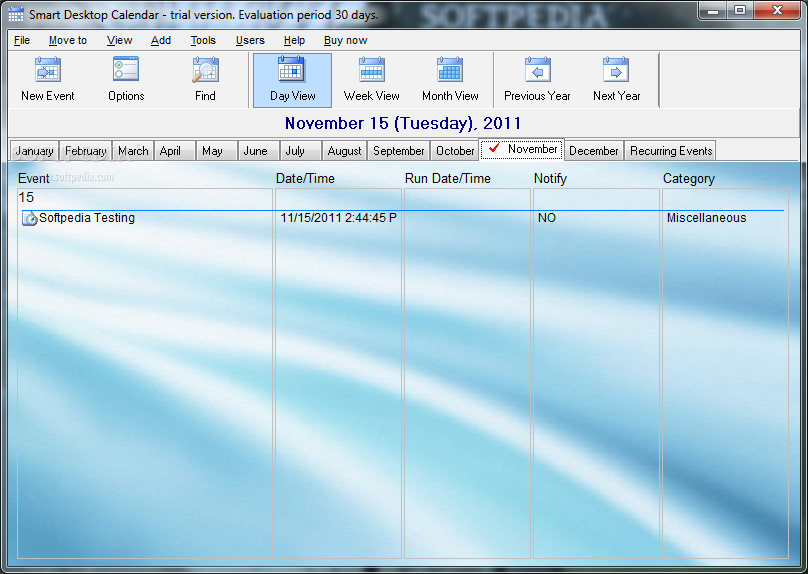This screenshot has height=574, width=808.
Task: Switch to the October tab
Action: (455, 151)
